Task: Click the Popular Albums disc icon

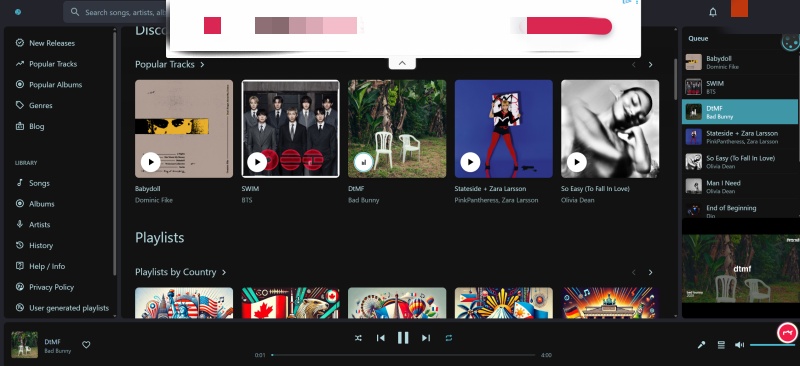Action: tap(20, 84)
